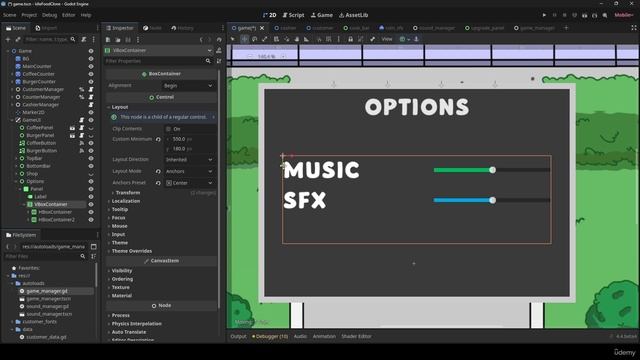The height and width of the screenshot is (360, 640).
Task: Open the container sizing settings dropdown
Action: pos(404,39)
